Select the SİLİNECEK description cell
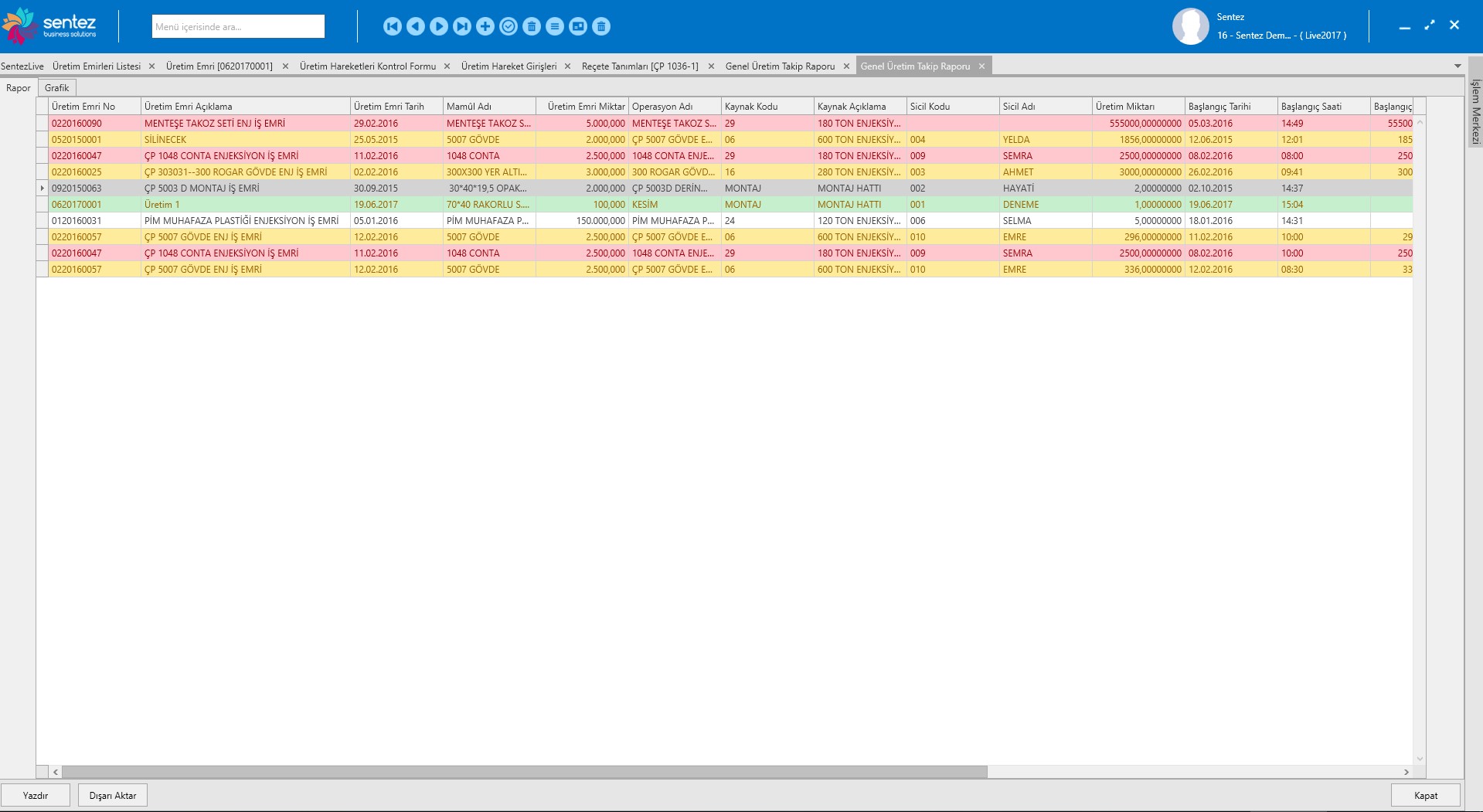Viewport: 1483px width, 812px height. (x=246, y=139)
